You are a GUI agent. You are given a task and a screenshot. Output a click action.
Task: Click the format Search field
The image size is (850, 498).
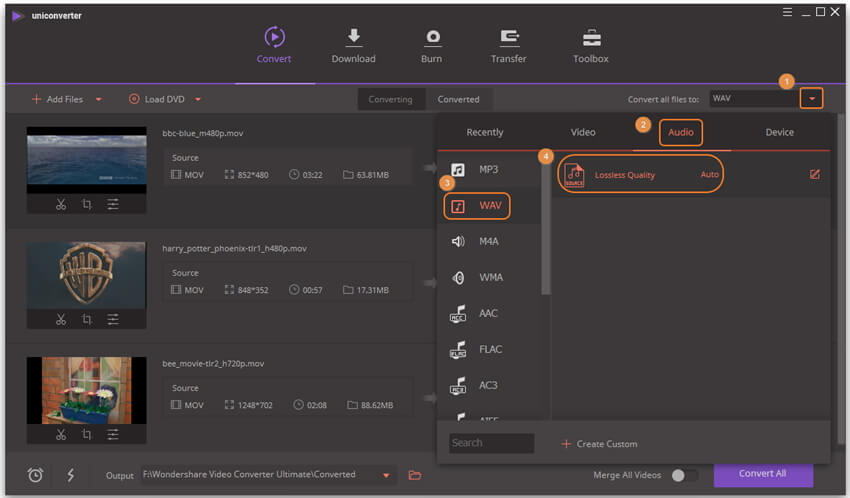[491, 443]
